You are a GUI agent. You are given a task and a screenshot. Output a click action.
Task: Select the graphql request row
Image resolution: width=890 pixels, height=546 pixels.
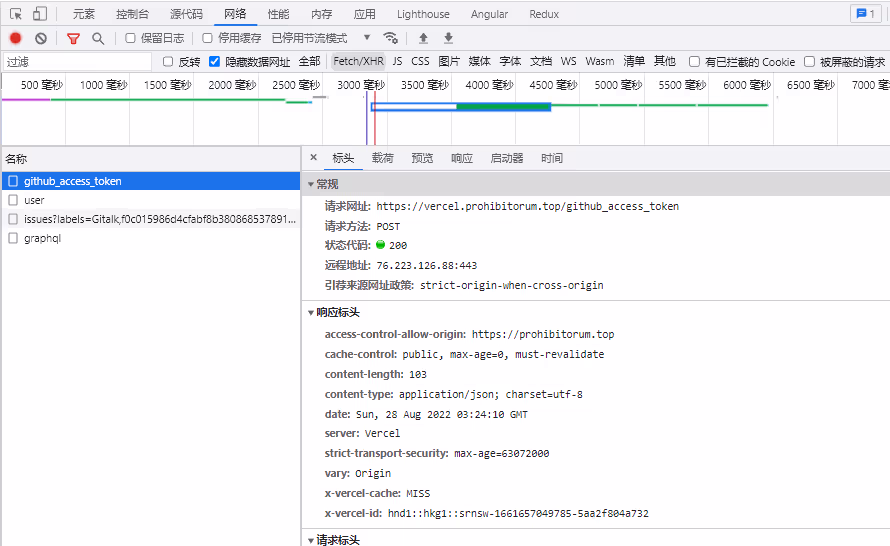[x=151, y=238]
